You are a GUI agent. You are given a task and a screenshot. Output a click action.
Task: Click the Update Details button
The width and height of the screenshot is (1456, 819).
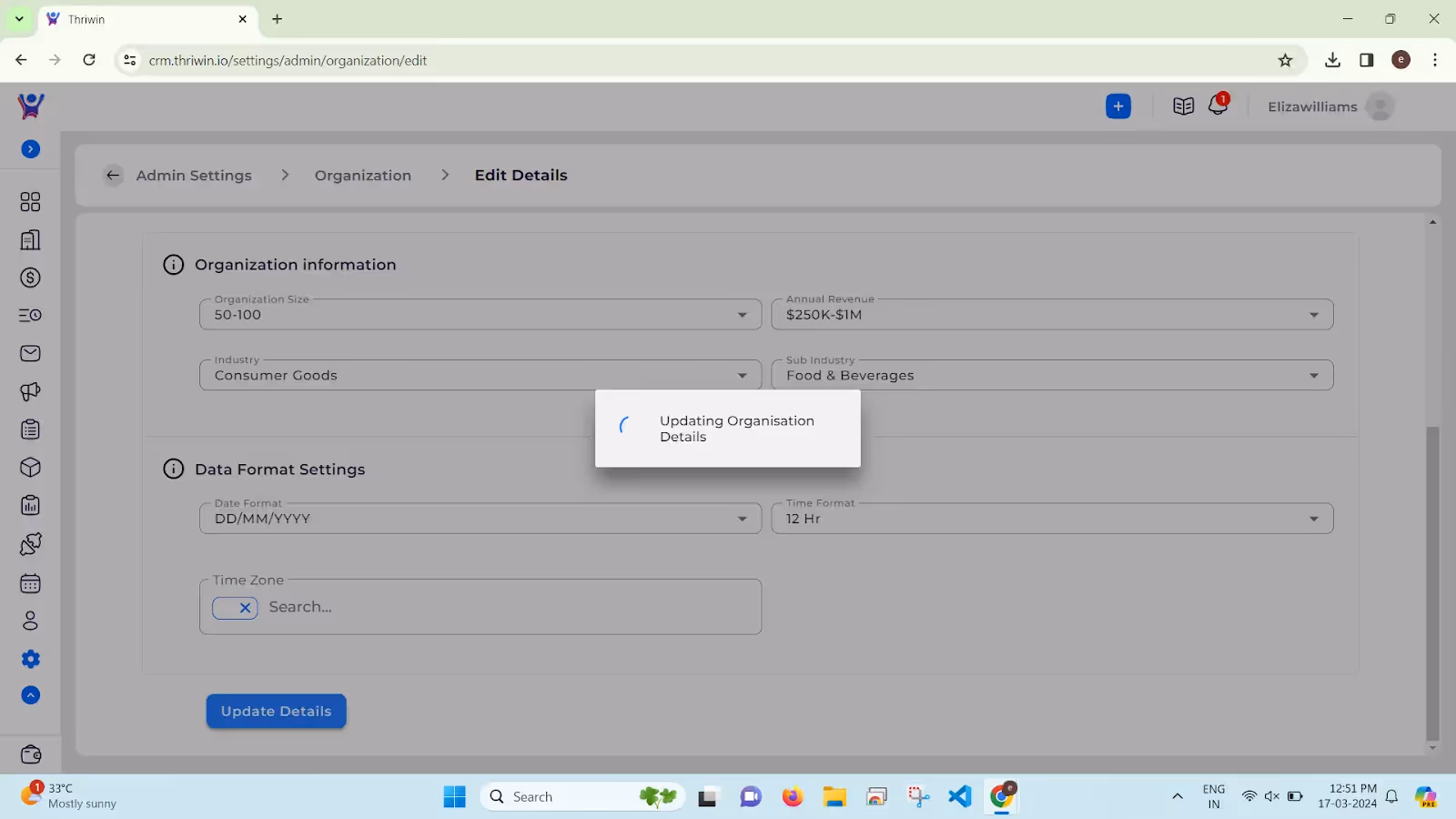(x=276, y=712)
